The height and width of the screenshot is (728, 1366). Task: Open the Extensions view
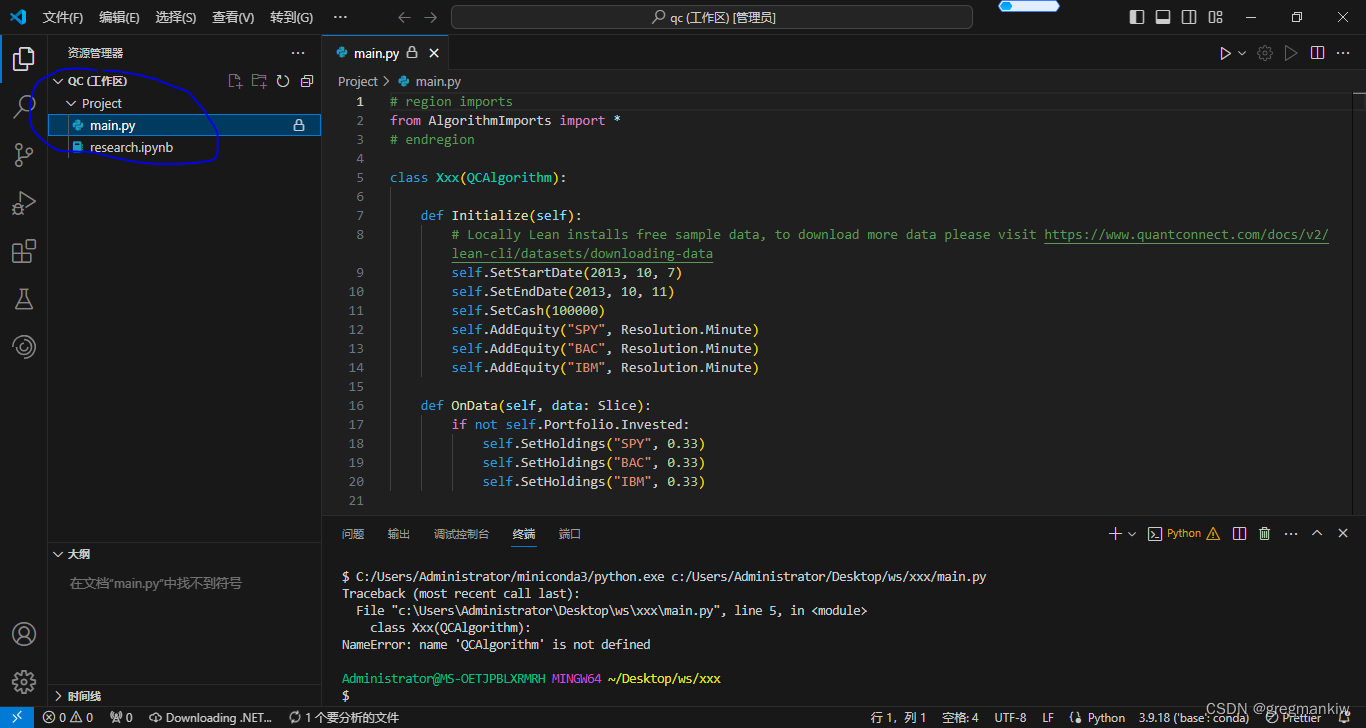coord(24,251)
